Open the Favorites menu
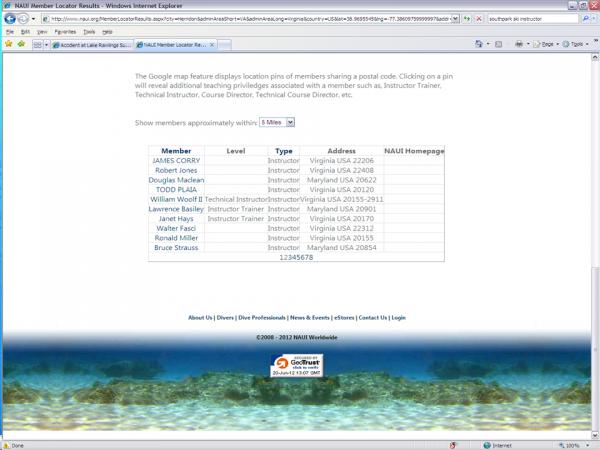 [x=65, y=32]
